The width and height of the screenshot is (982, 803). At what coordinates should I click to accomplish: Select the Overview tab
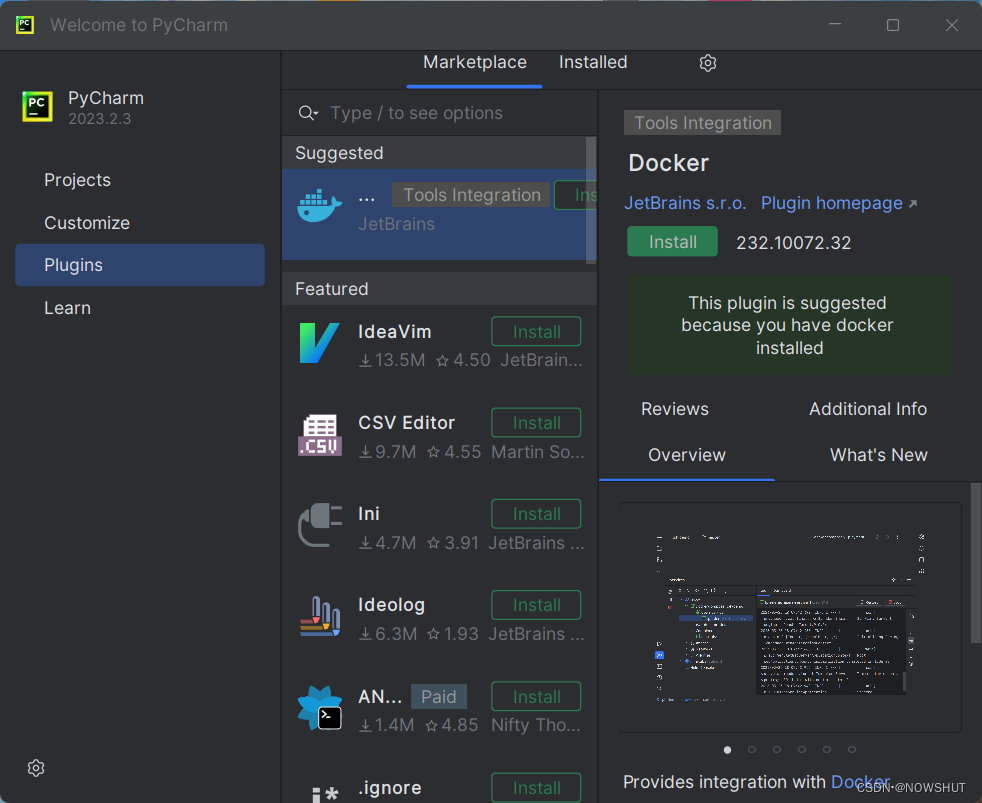(687, 455)
